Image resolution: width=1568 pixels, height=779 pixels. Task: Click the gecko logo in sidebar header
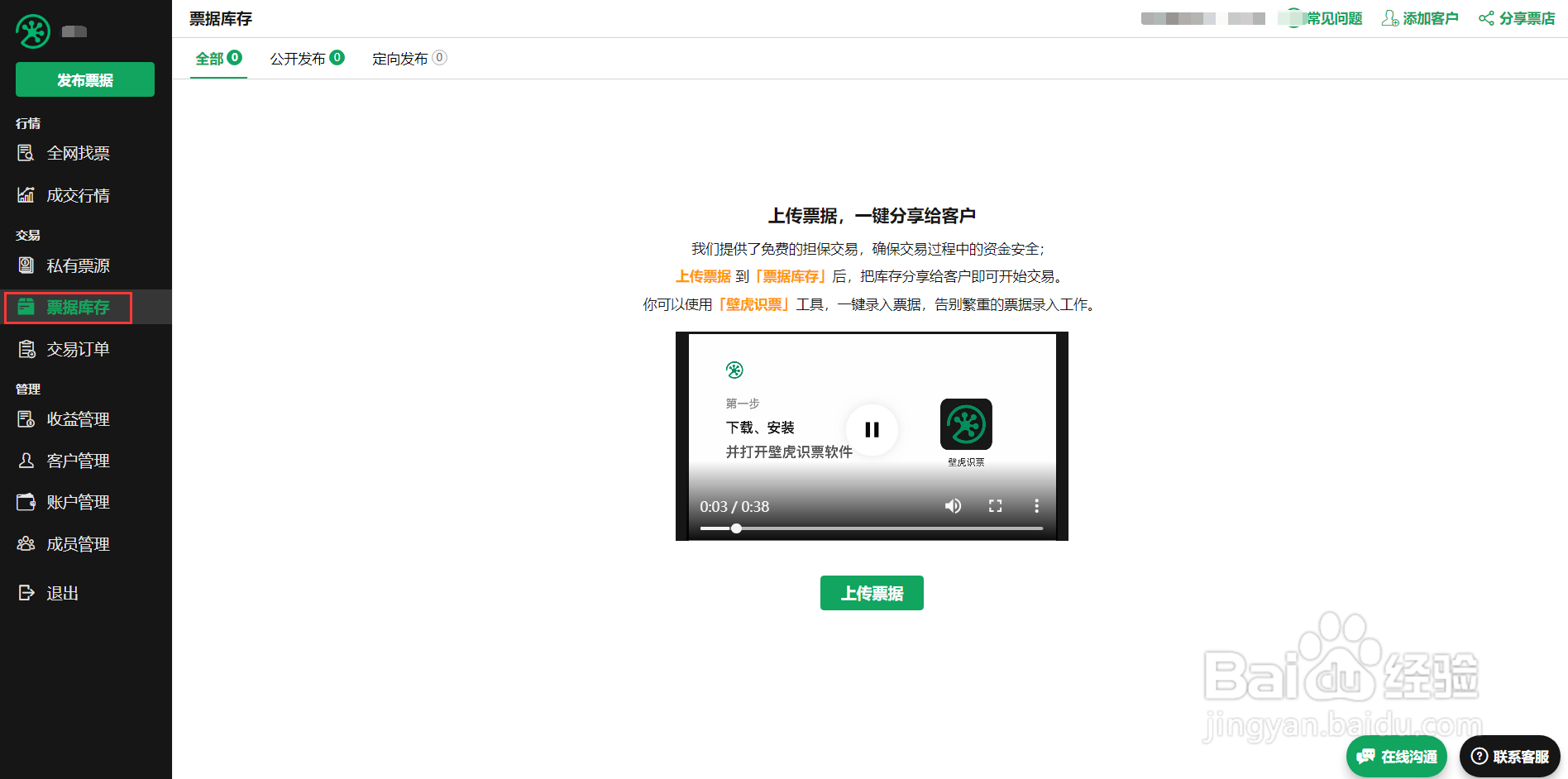(33, 31)
